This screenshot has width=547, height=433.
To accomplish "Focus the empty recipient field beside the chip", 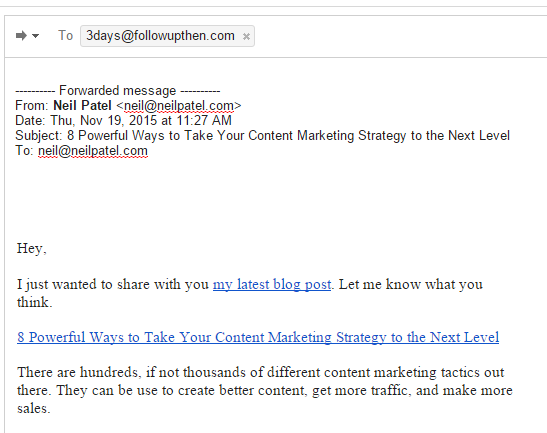I will click(x=398, y=36).
